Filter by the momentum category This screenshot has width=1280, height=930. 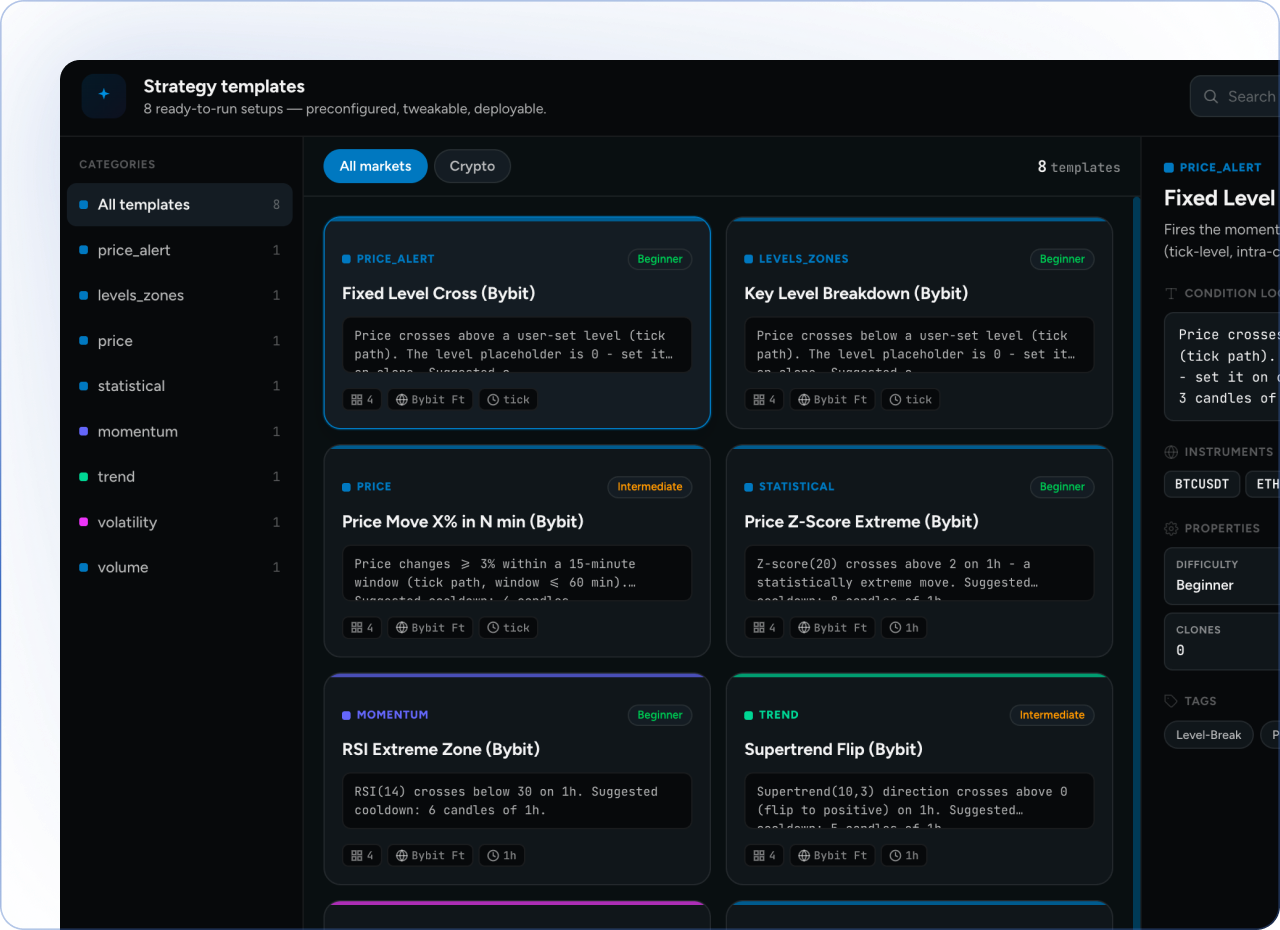pyautogui.click(x=180, y=432)
